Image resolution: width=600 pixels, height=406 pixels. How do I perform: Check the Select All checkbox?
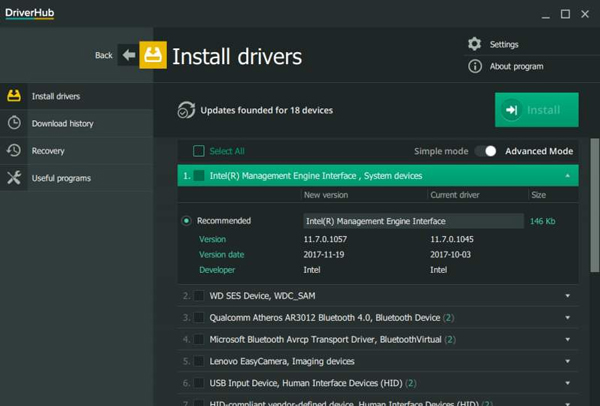click(x=199, y=151)
